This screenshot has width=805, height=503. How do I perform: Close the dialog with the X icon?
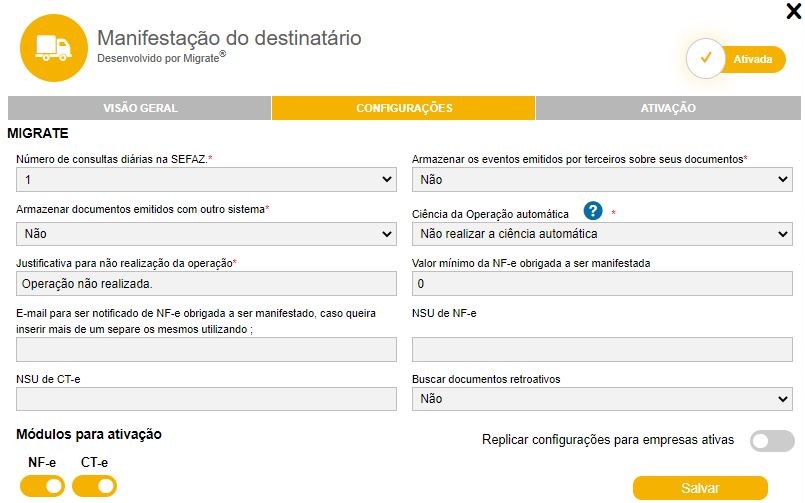point(794,12)
